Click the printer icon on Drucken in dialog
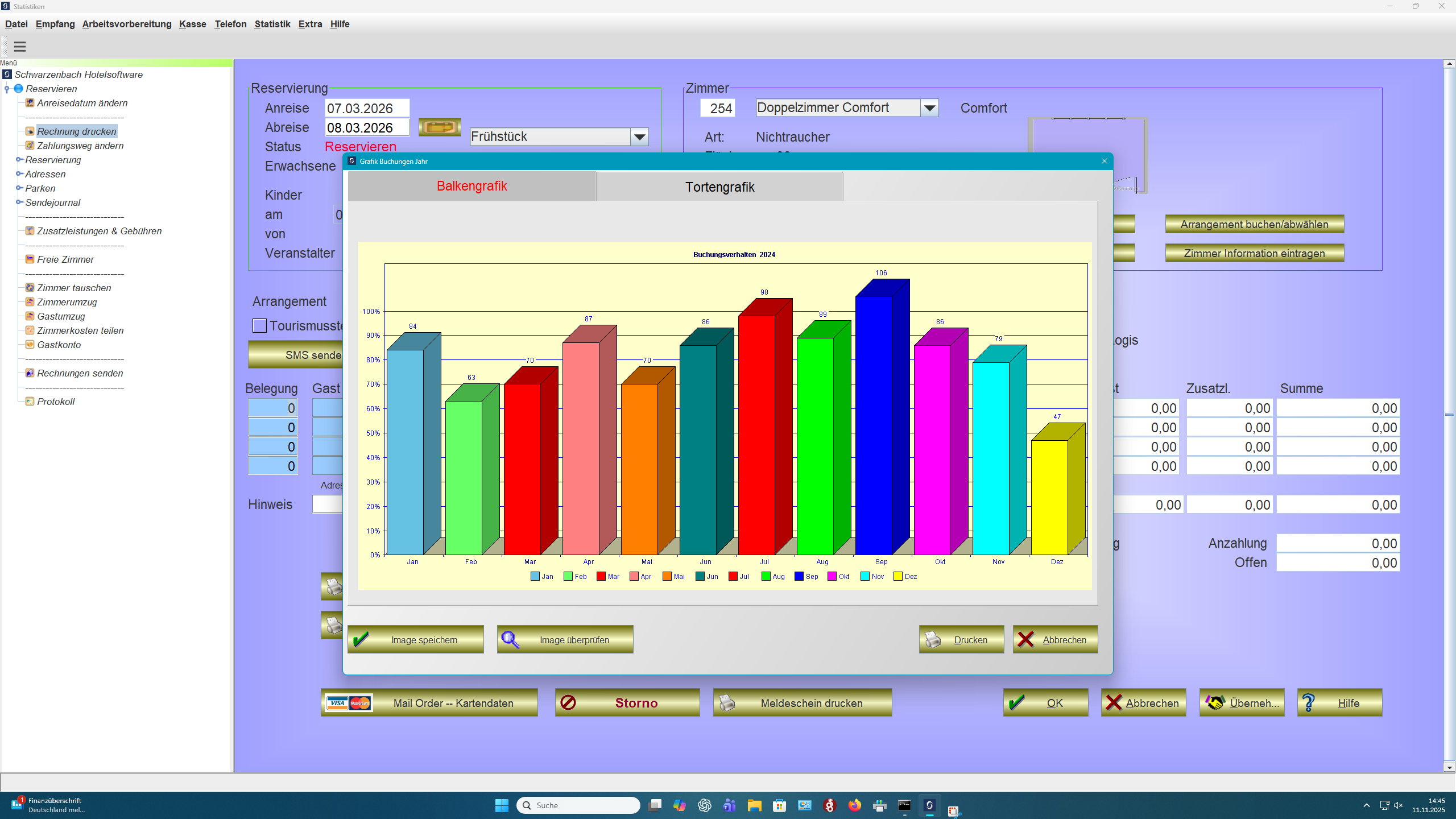 [x=933, y=639]
